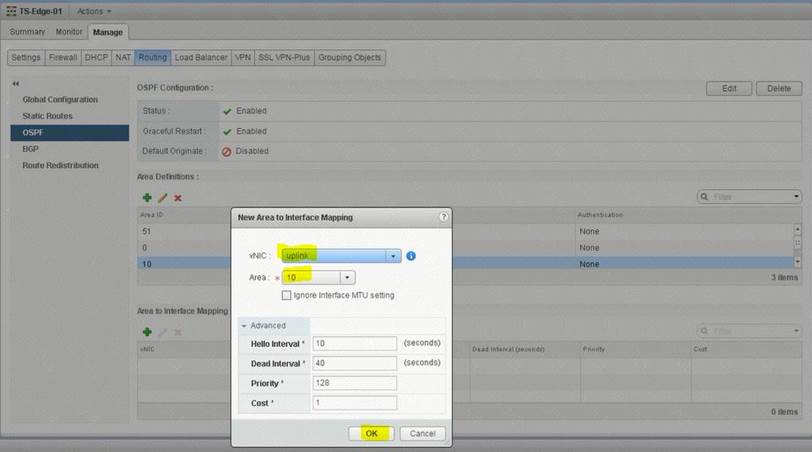The width and height of the screenshot is (812, 452).
Task: Click the pencil edit icon under Area Definitions
Action: coord(162,197)
